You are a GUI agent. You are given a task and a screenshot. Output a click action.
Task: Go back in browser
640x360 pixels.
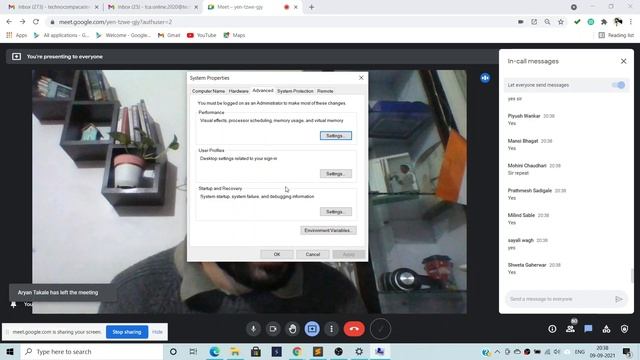tap(9, 22)
